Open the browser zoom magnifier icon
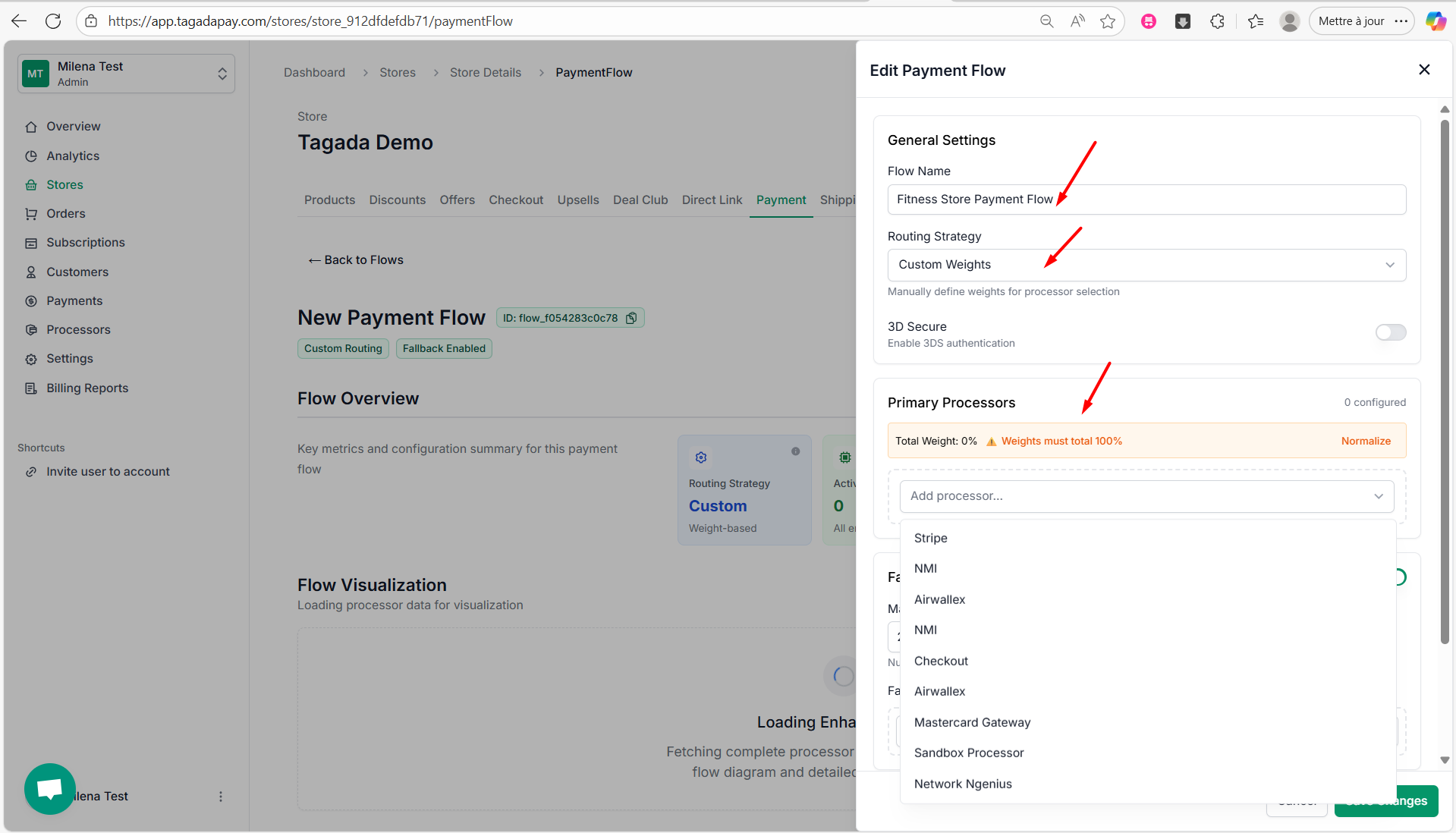 tap(1046, 21)
